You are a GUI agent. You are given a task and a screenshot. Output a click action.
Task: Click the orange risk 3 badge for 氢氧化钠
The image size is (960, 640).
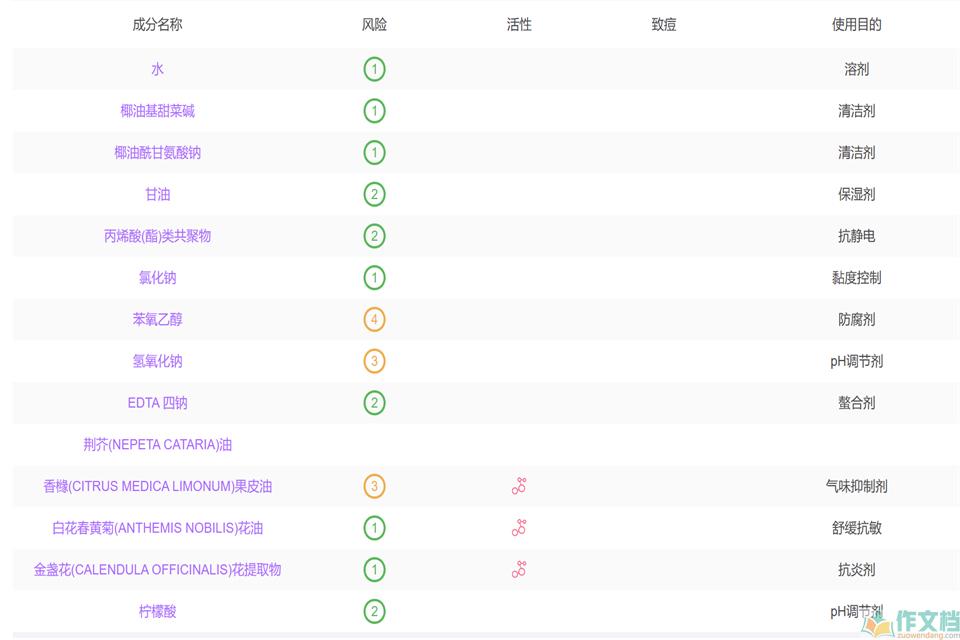pyautogui.click(x=374, y=361)
